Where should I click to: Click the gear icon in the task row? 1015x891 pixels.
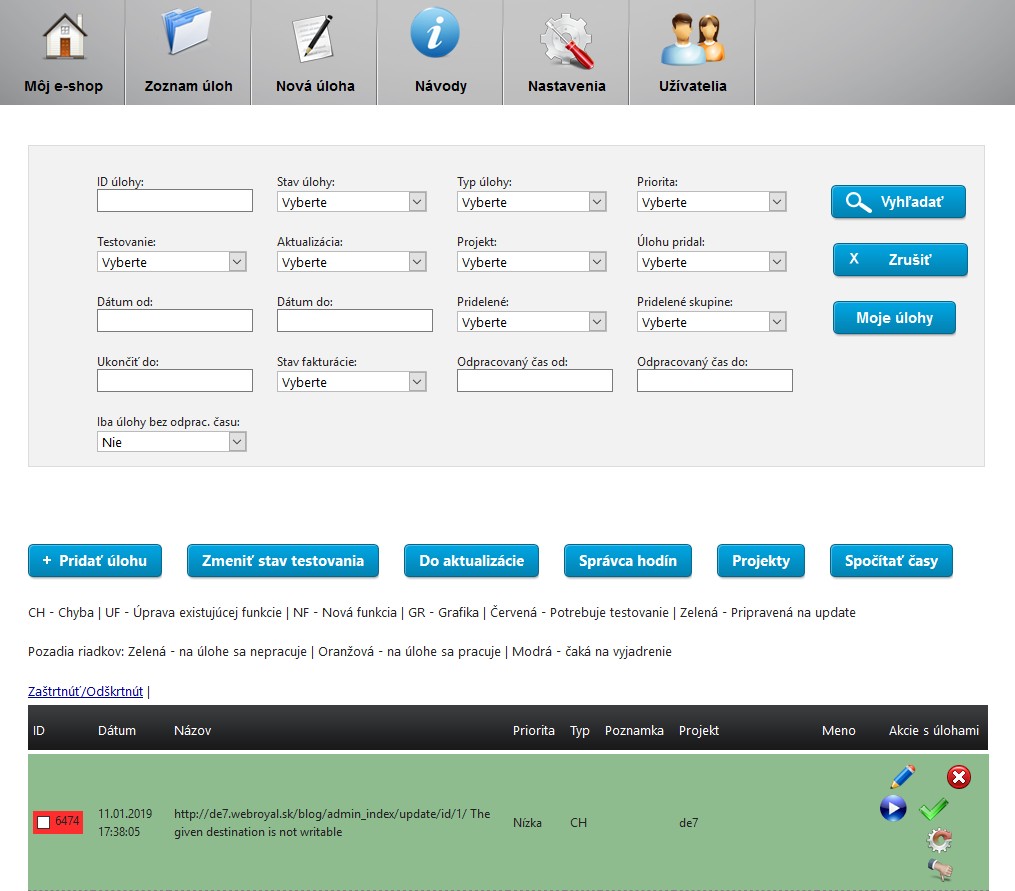point(939,840)
